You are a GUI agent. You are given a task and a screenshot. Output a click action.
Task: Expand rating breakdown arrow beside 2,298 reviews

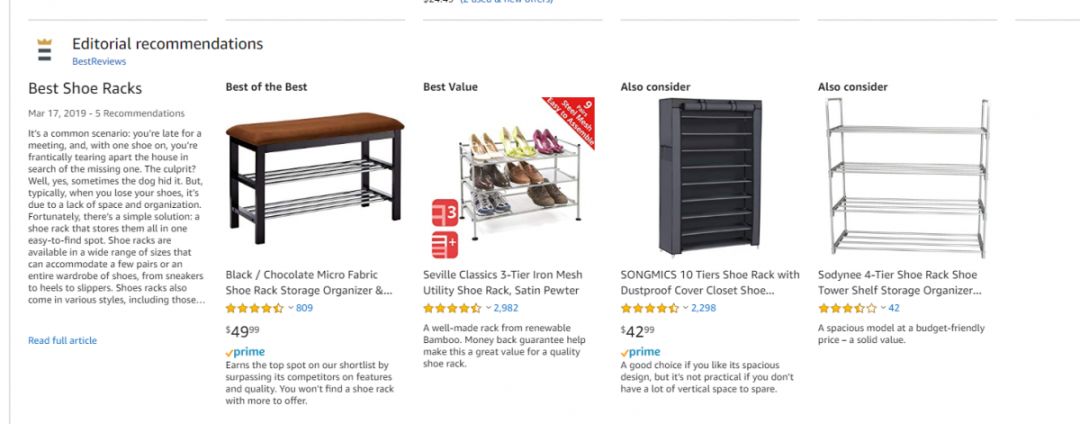[685, 308]
